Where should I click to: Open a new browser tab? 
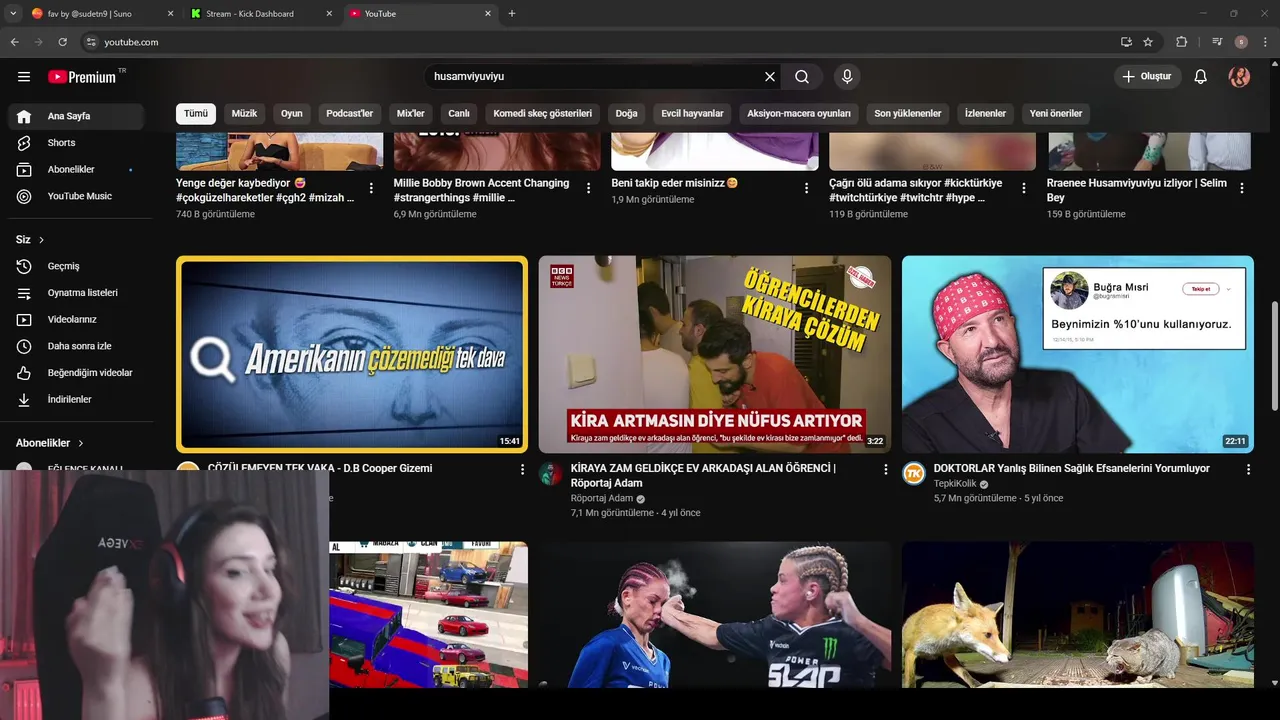[x=512, y=14]
